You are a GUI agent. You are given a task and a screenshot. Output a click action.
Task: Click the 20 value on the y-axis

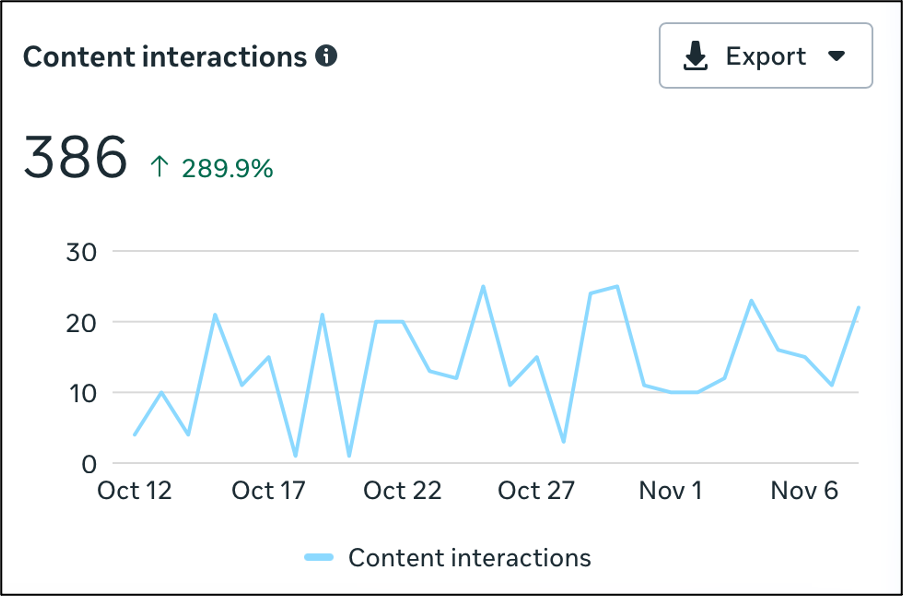(80, 323)
